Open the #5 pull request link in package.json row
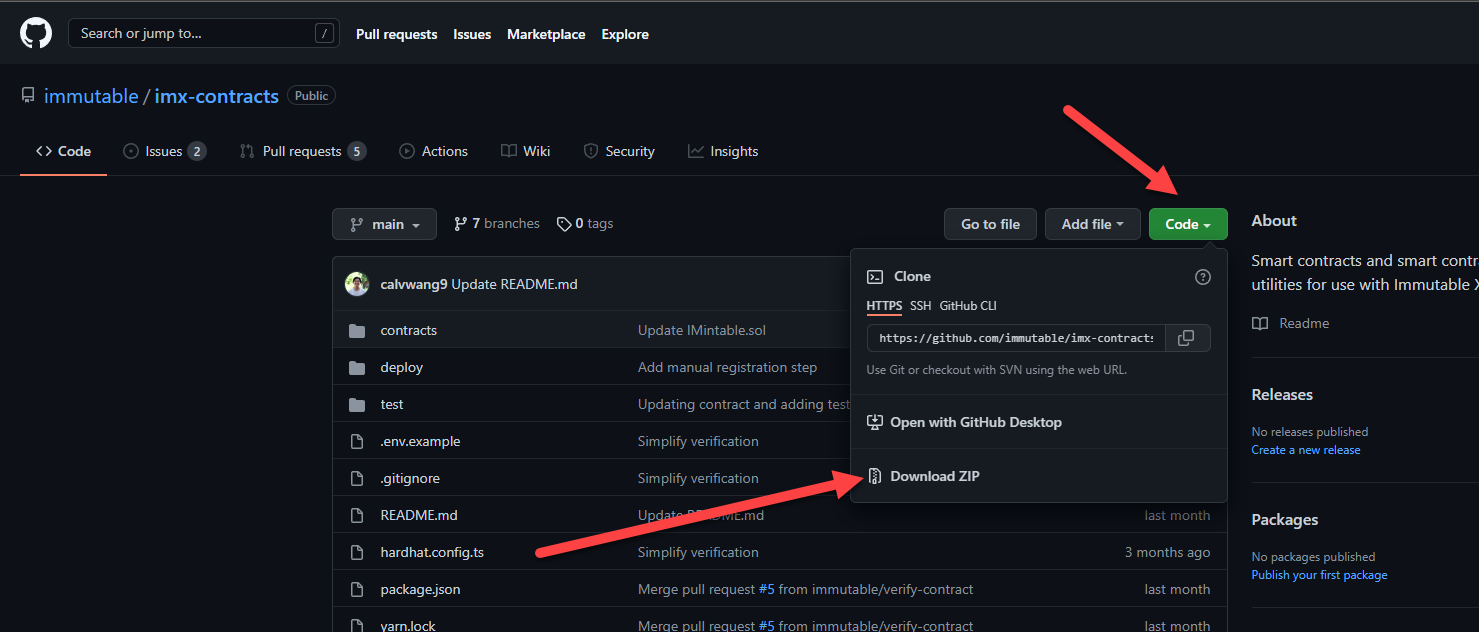 (765, 589)
